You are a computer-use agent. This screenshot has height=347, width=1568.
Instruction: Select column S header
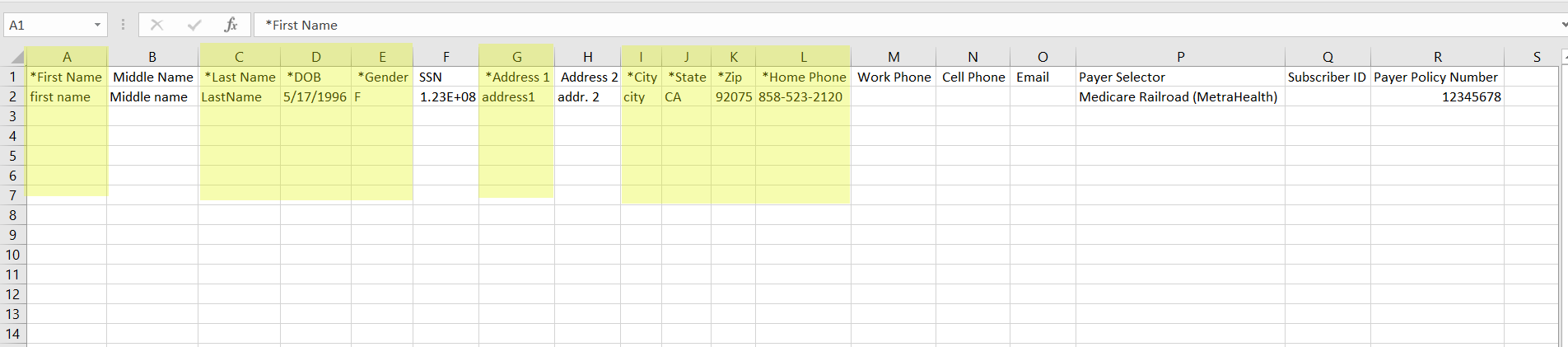tap(1537, 57)
